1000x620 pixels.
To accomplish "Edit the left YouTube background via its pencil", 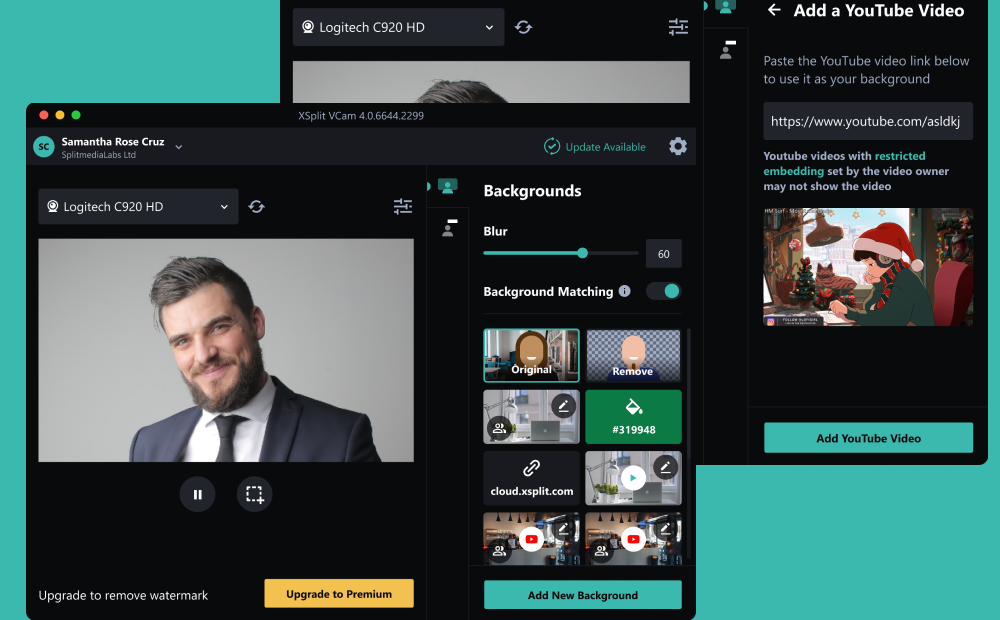I will click(x=563, y=528).
